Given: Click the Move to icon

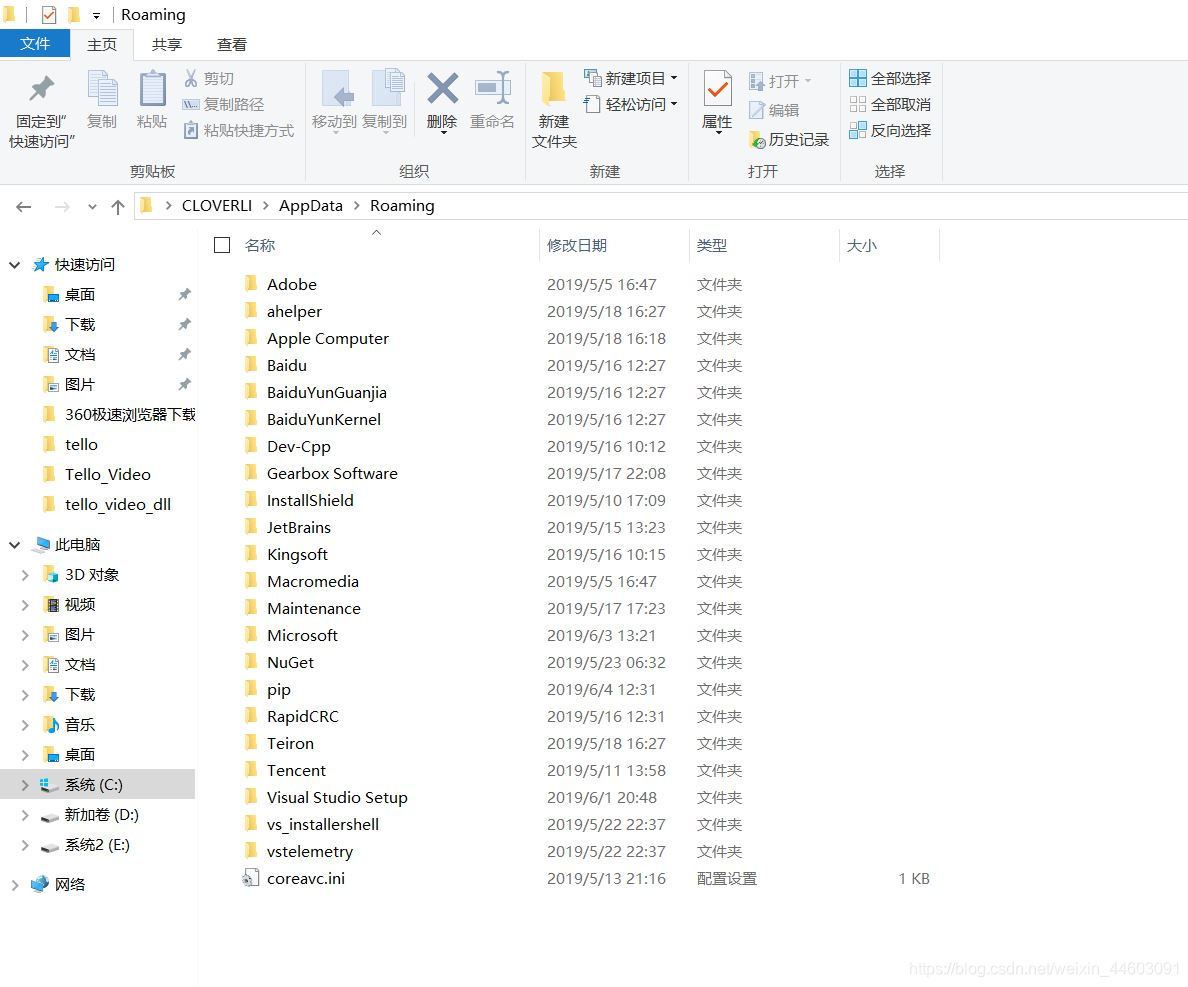Looking at the screenshot, I should [336, 89].
